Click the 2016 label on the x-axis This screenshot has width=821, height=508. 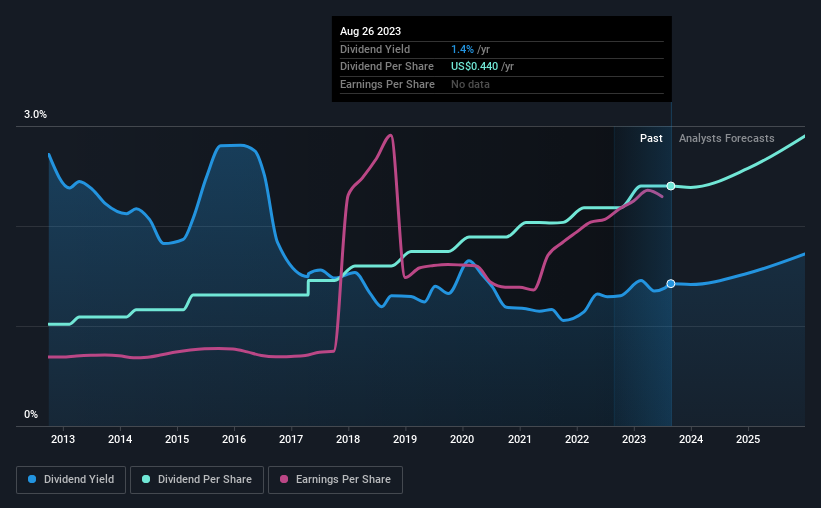(234, 439)
